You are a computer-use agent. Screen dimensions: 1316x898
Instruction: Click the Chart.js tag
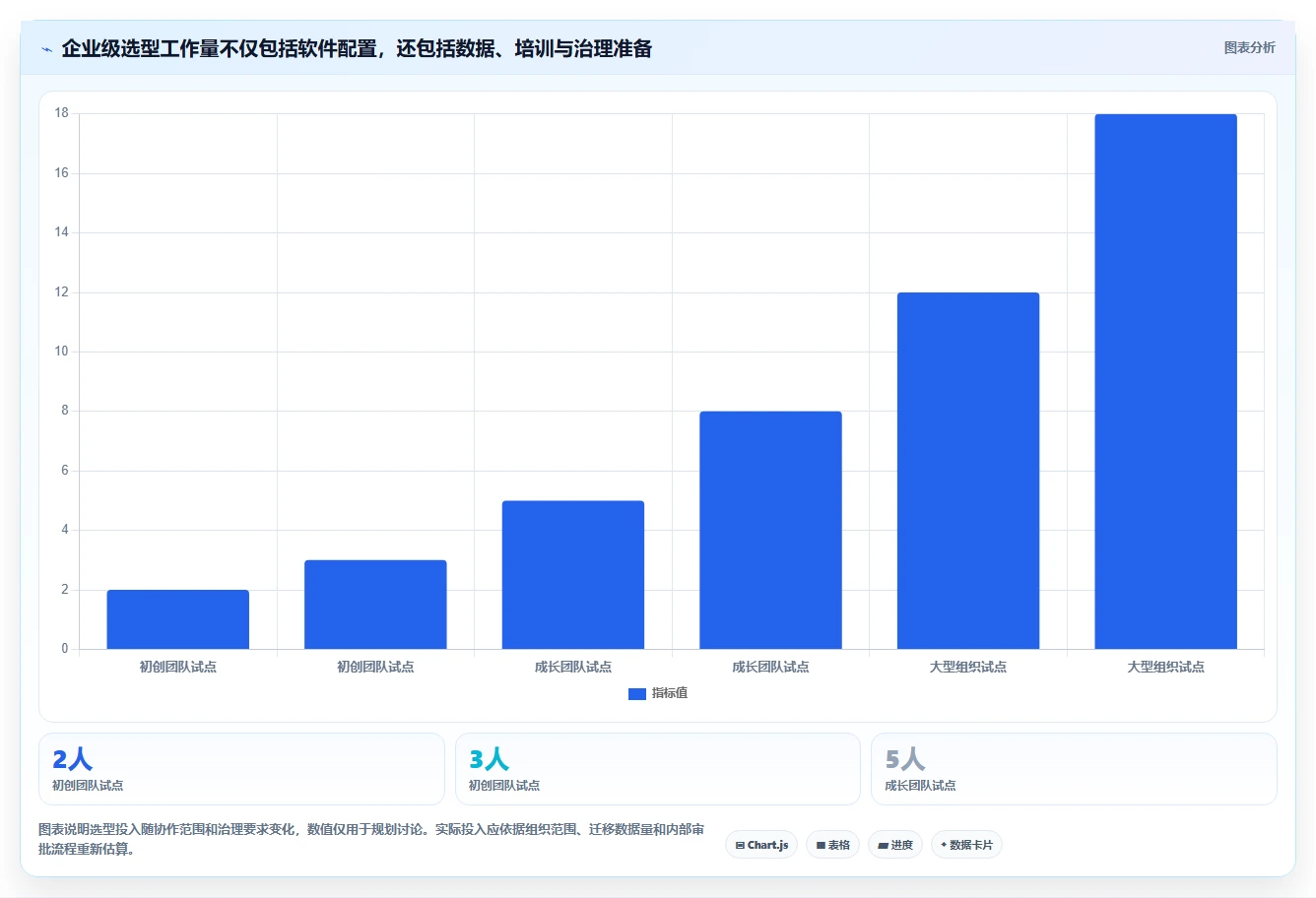(761, 845)
